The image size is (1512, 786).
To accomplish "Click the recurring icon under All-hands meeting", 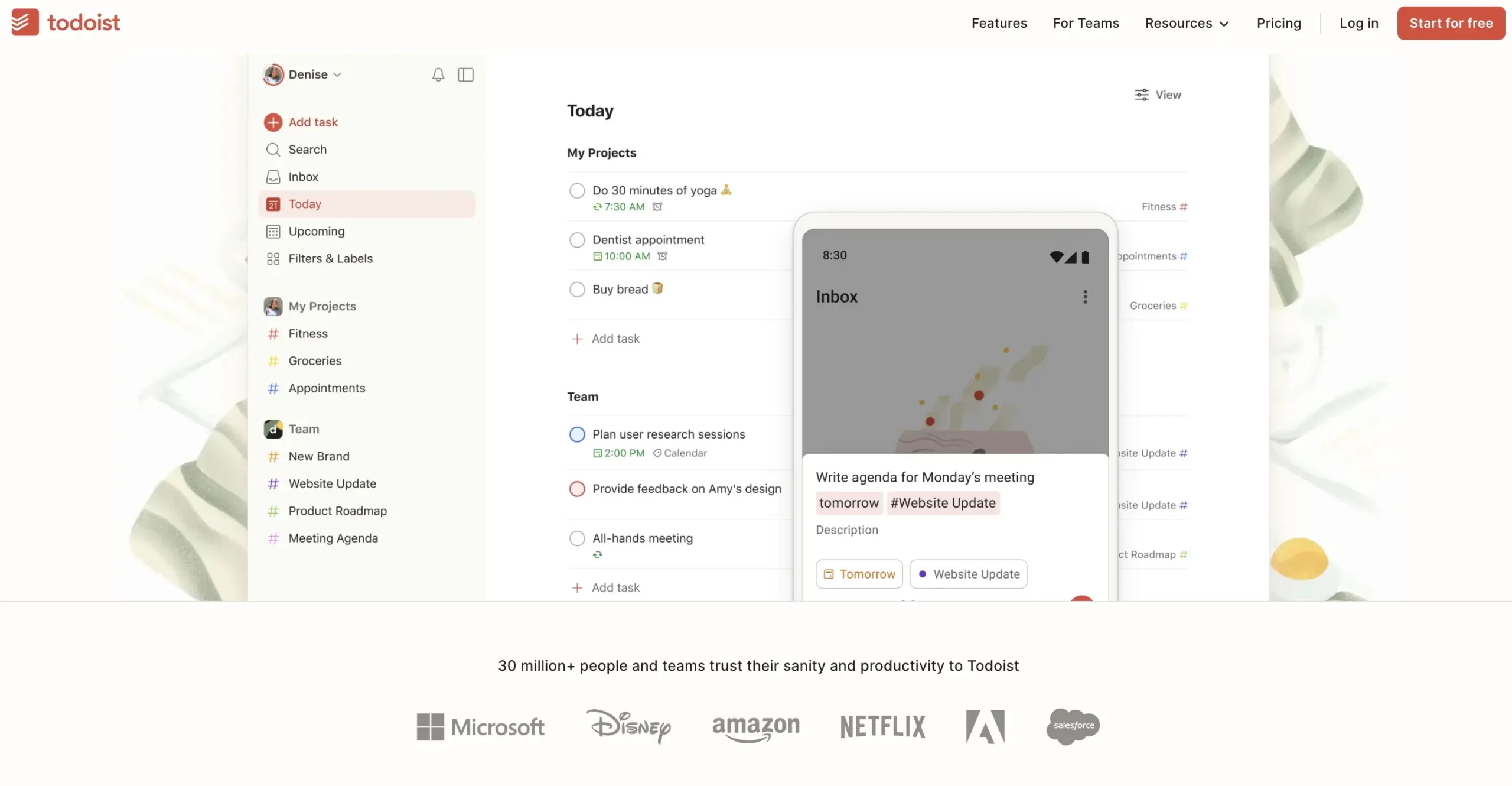I will pos(598,555).
